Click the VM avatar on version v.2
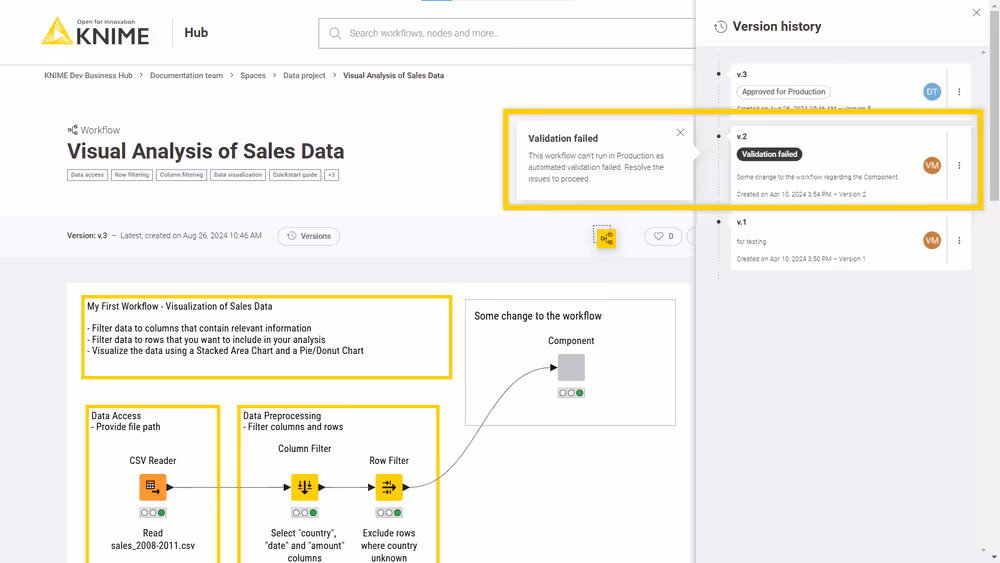The width and height of the screenshot is (1000, 563). tap(932, 166)
